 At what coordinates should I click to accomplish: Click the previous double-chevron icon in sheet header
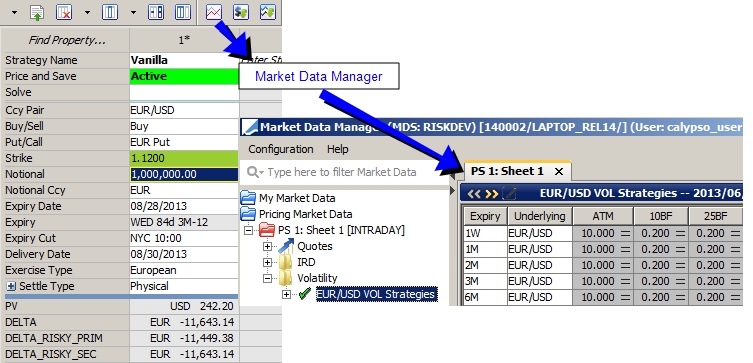click(474, 194)
